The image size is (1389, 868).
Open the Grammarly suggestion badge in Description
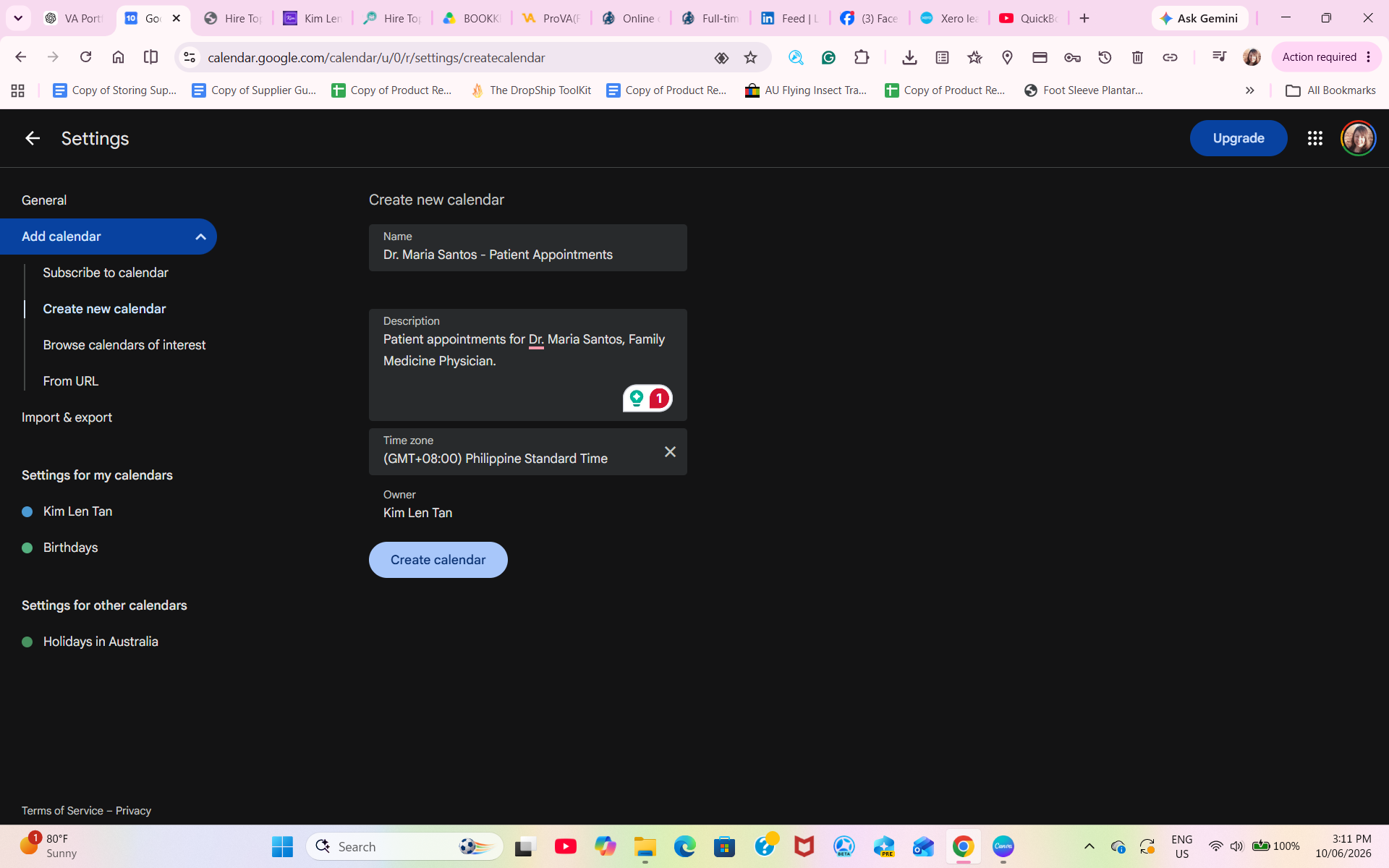pyautogui.click(x=647, y=398)
